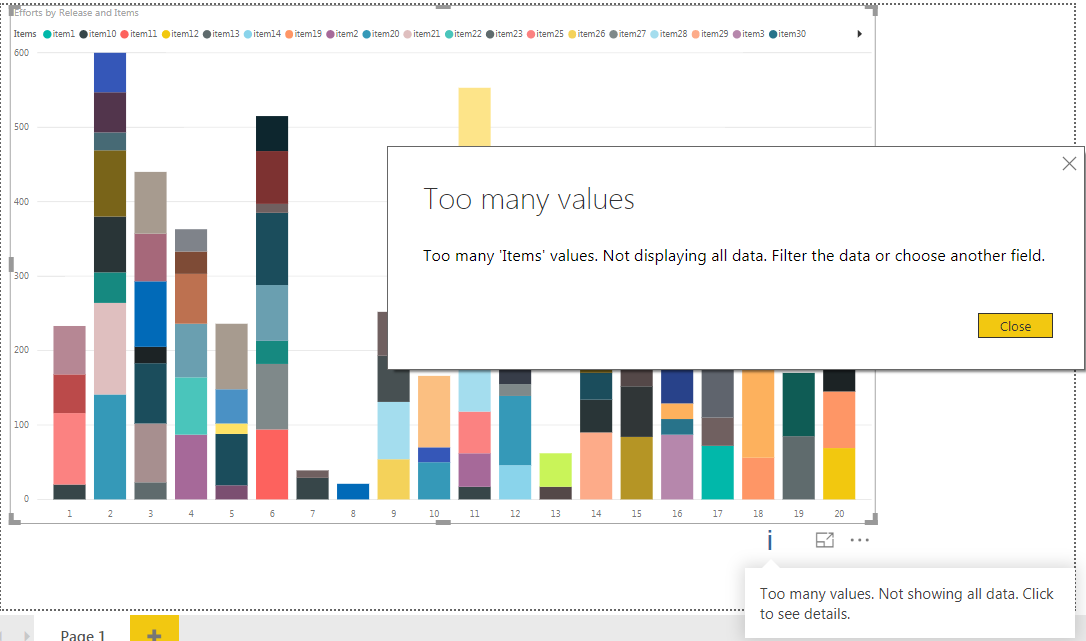Click item26 legend entry
The width and height of the screenshot is (1086, 641).
tap(587, 34)
